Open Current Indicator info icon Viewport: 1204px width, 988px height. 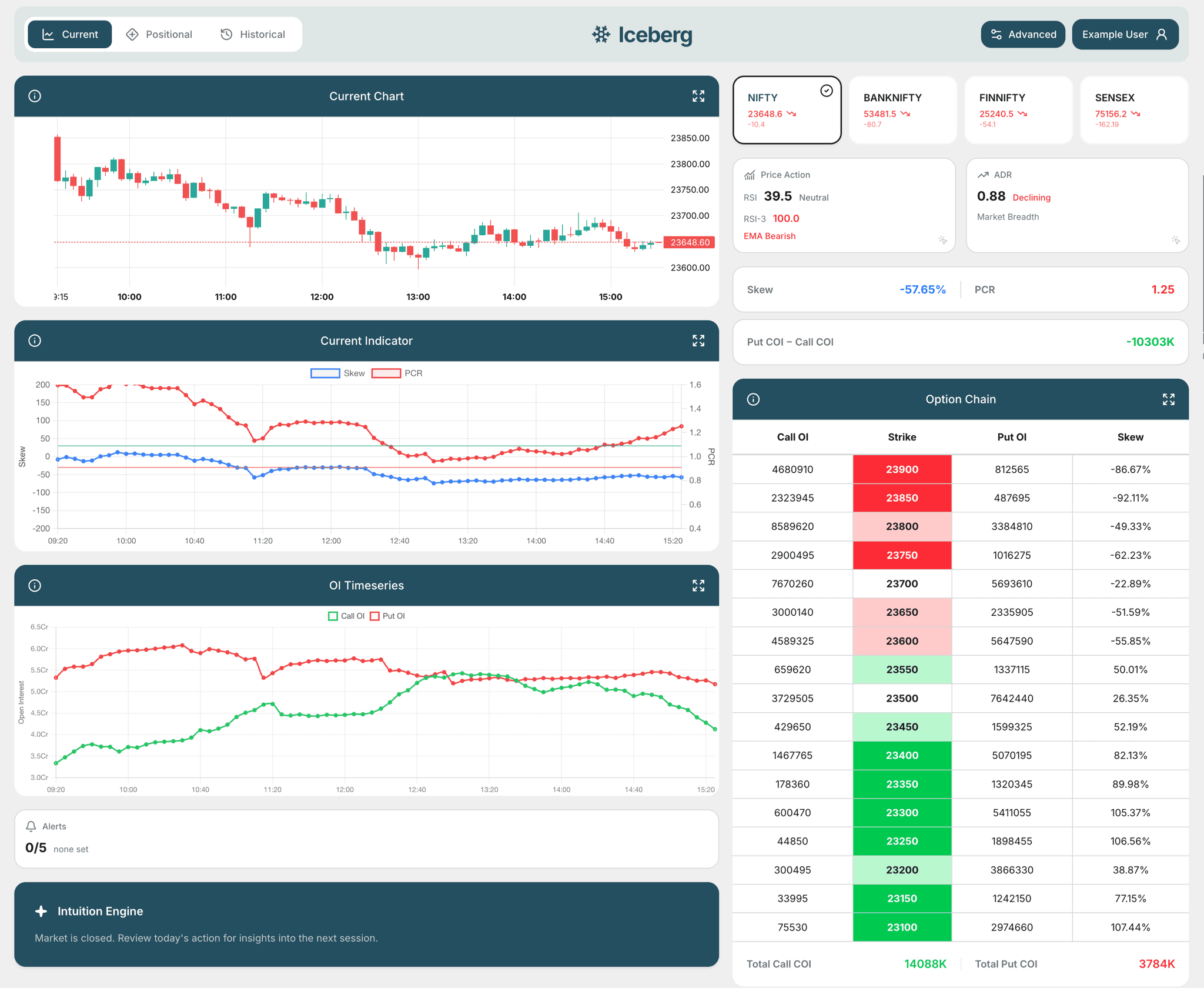click(35, 341)
